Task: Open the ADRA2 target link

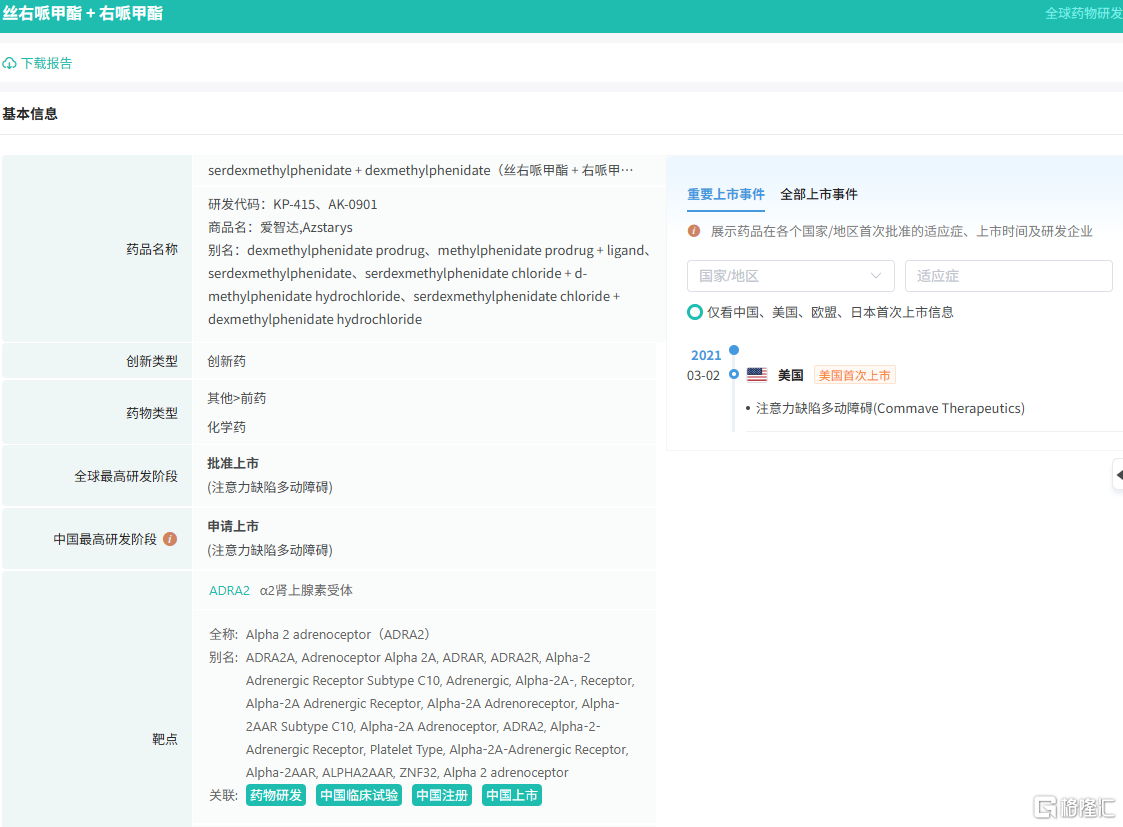Action: (229, 591)
